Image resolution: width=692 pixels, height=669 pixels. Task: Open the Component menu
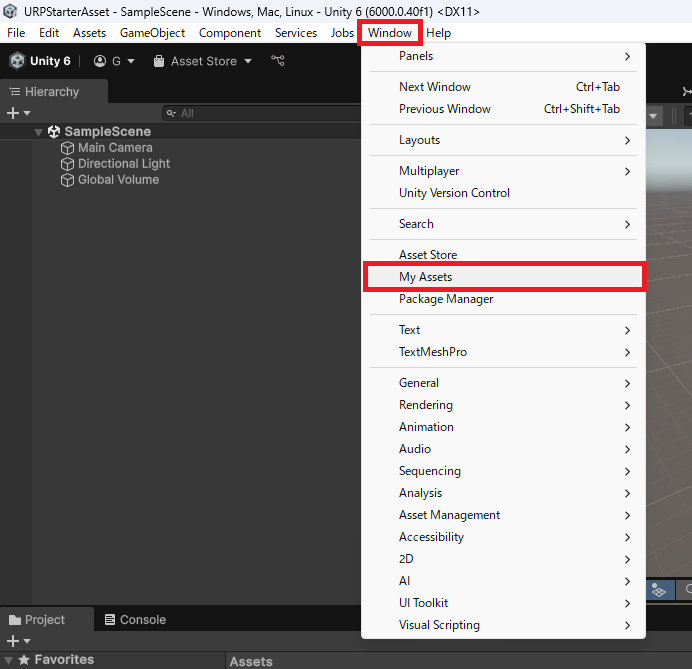[x=229, y=33]
